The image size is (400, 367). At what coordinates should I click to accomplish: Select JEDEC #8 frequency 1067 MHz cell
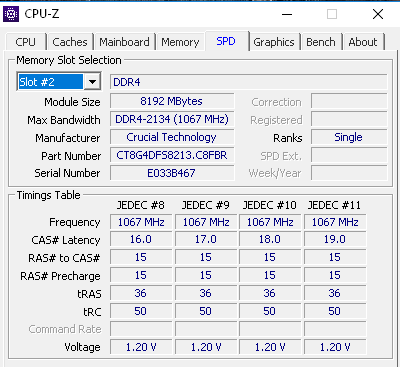[x=141, y=222]
